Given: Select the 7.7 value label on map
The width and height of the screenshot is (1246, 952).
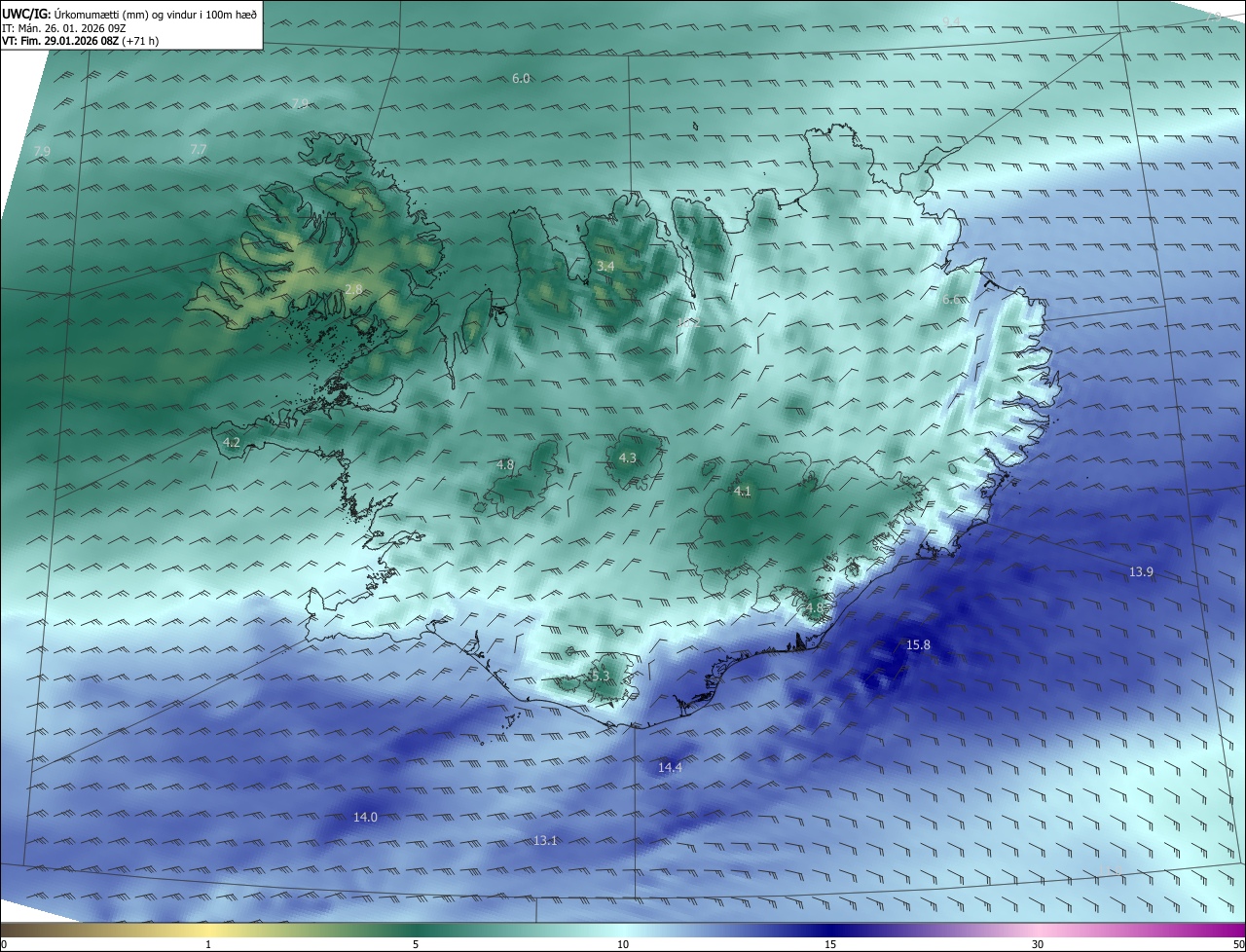Looking at the screenshot, I should click(198, 149).
